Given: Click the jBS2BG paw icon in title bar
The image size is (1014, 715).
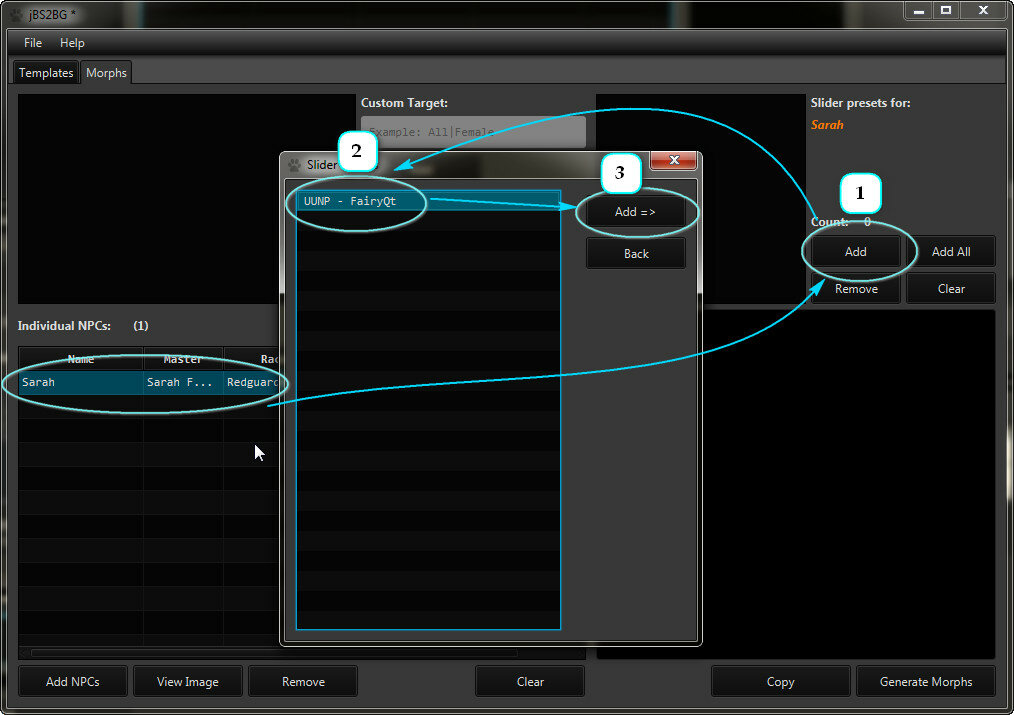Looking at the screenshot, I should click(x=16, y=14).
